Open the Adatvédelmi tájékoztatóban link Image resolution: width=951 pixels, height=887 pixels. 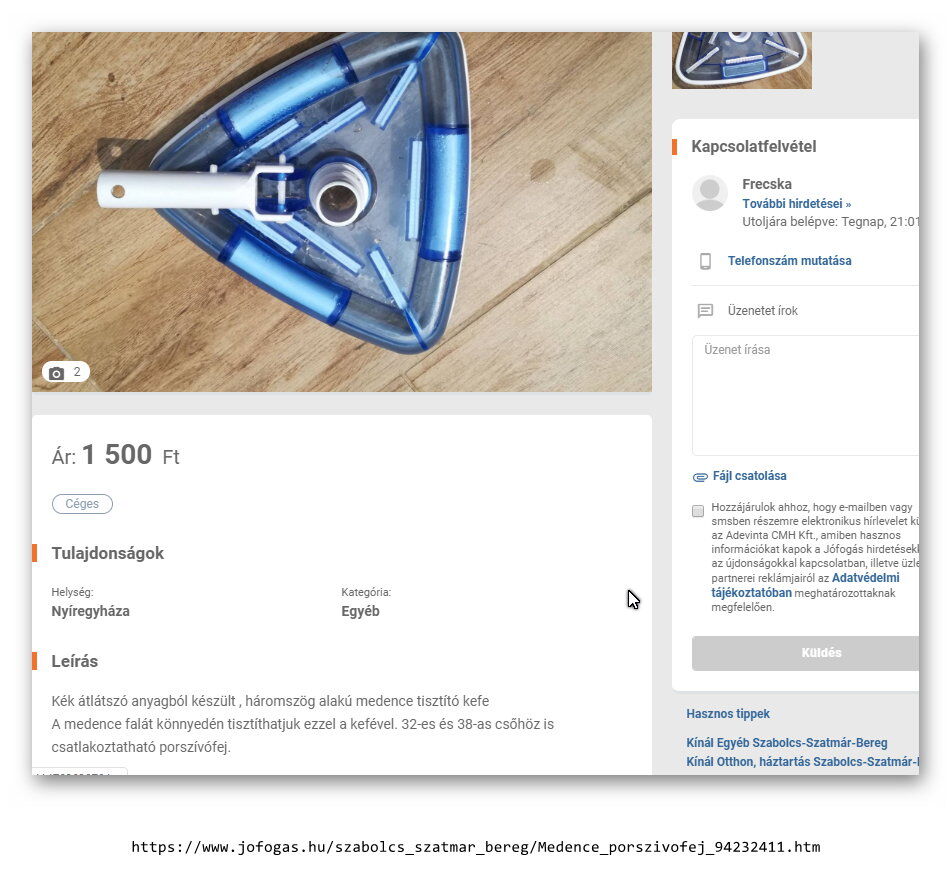(x=805, y=585)
